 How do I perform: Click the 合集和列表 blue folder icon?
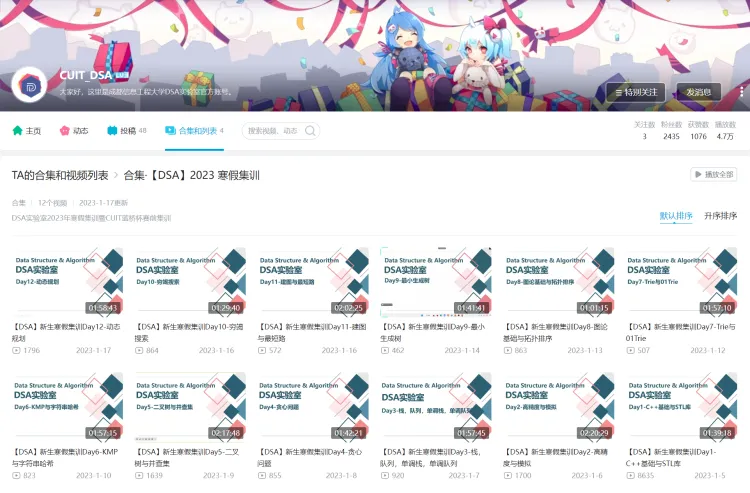pyautogui.click(x=170, y=131)
